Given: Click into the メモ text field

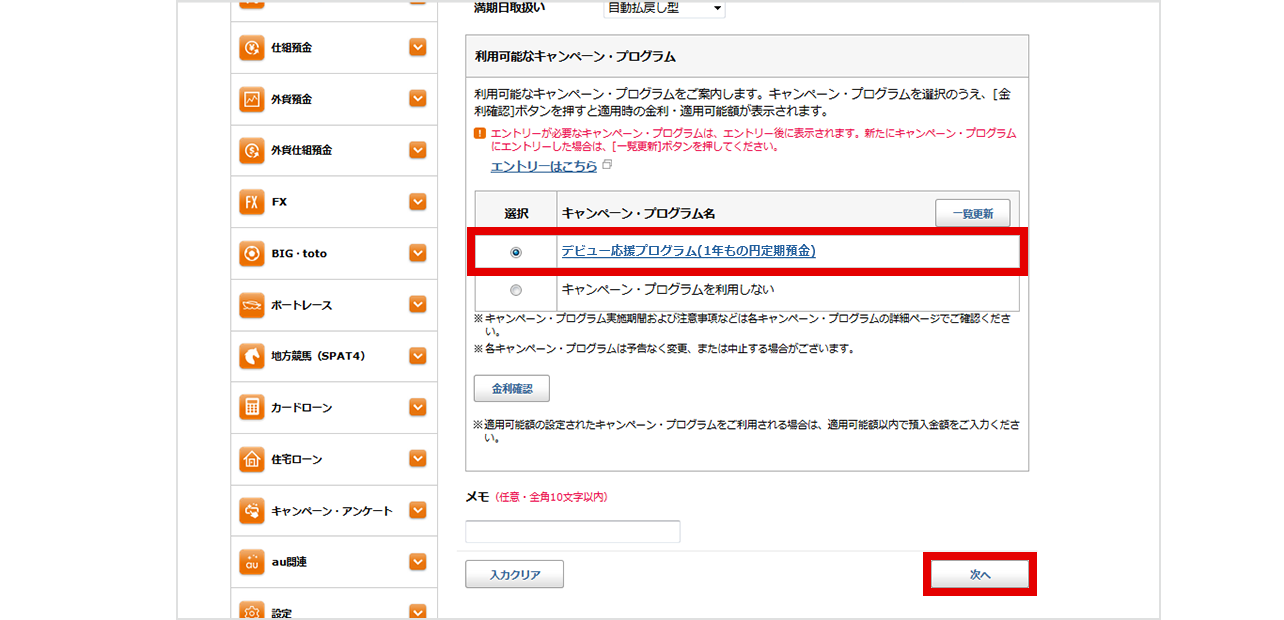Looking at the screenshot, I should point(572,532).
